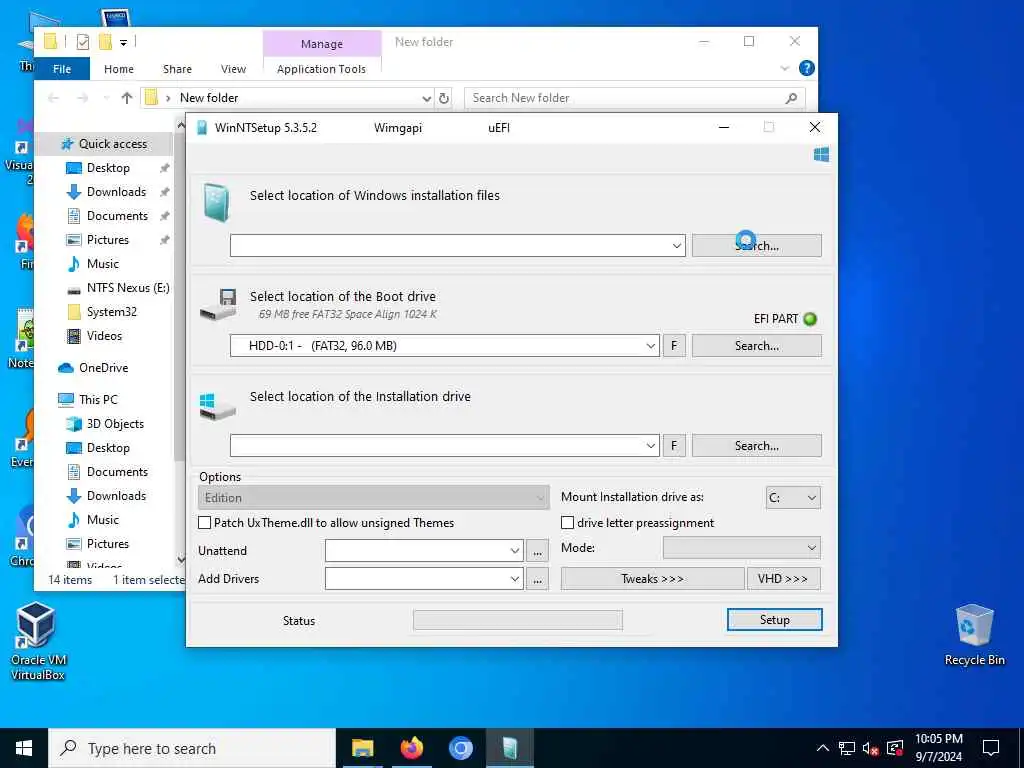Click the WinNTSetup title bar app icon
Image resolution: width=1024 pixels, height=768 pixels.
(x=202, y=127)
